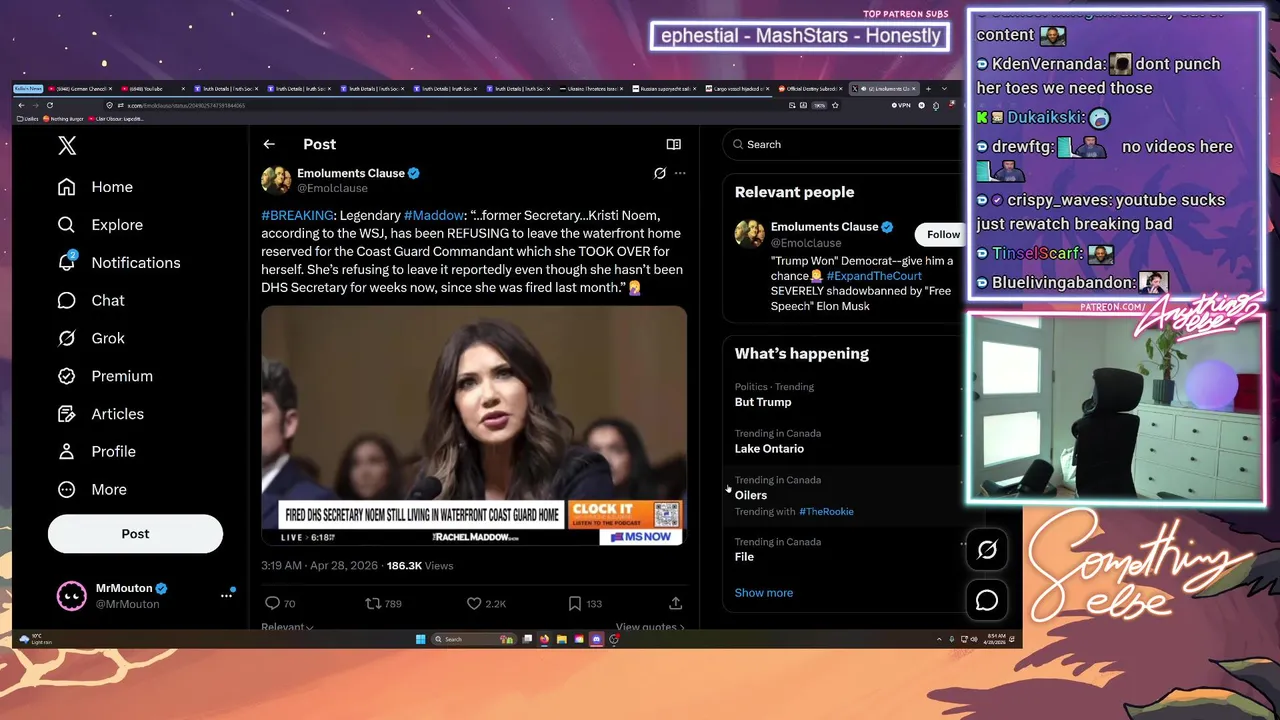Open Notifications with bell icon

click(119, 263)
